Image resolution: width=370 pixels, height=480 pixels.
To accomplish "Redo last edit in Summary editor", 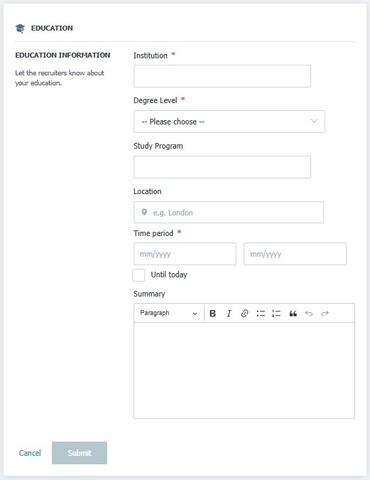I will pos(325,313).
